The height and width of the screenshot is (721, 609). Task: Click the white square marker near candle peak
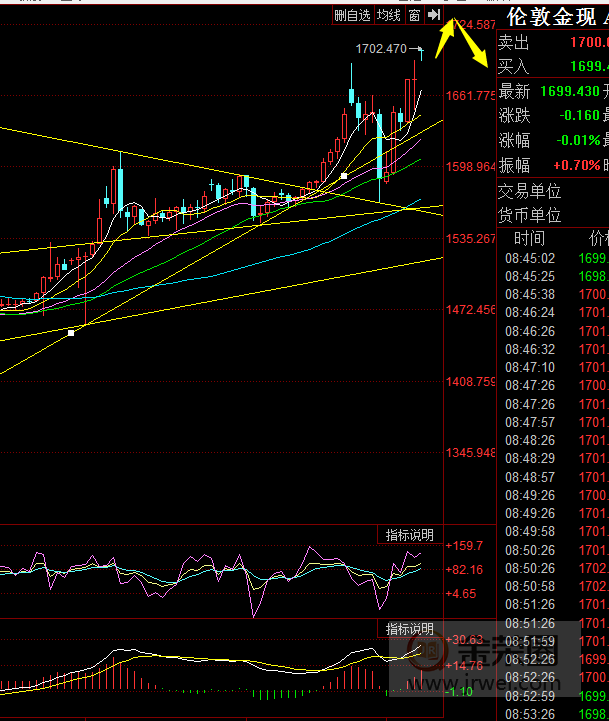click(x=344, y=176)
